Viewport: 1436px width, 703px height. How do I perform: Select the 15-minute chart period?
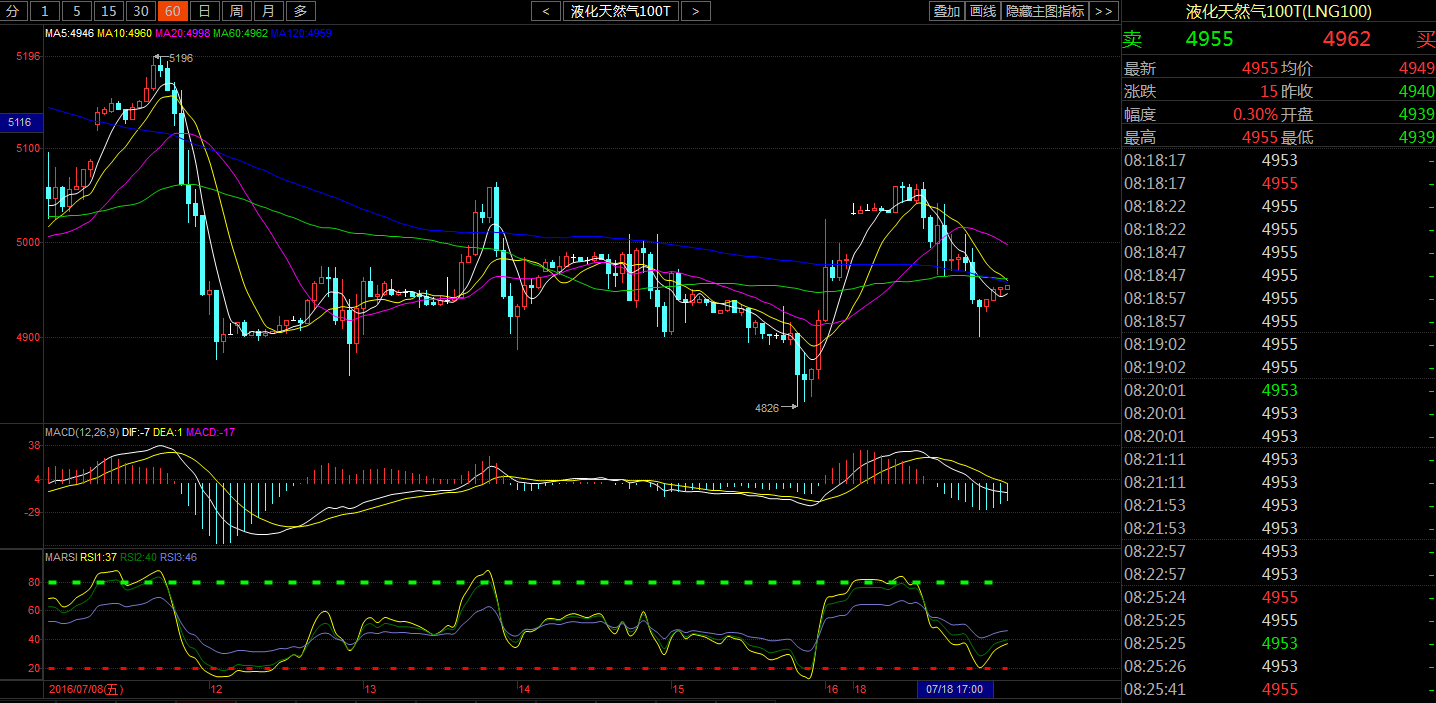pyautogui.click(x=109, y=11)
